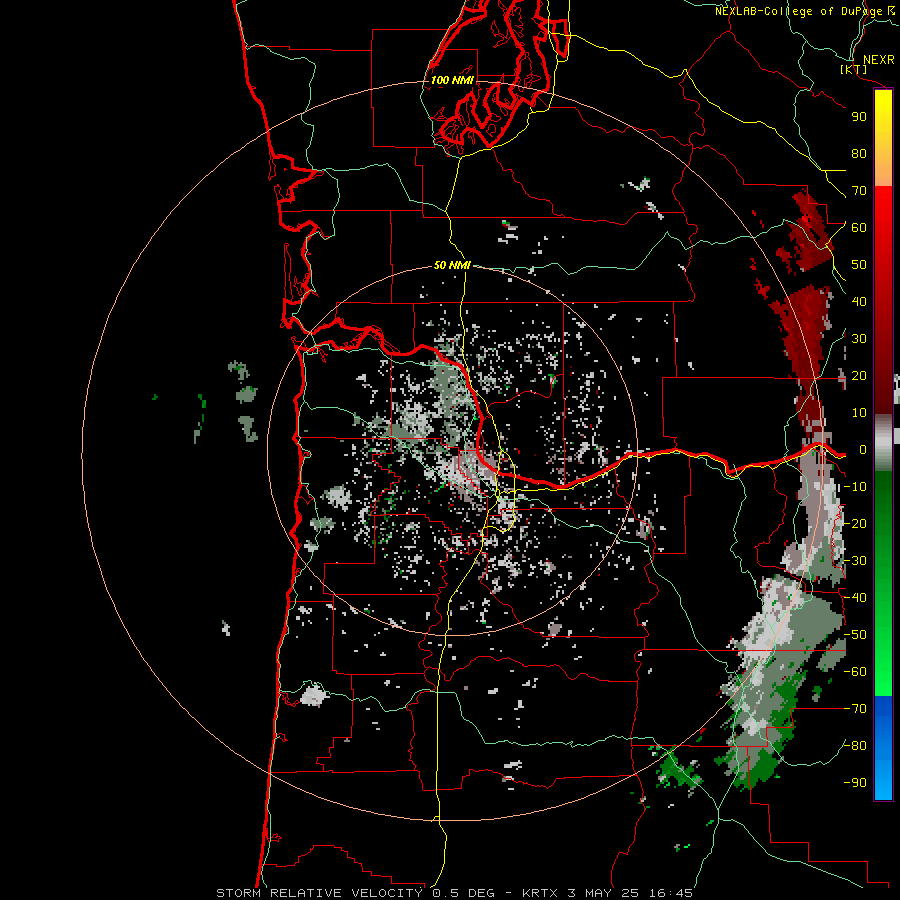Select the positive 30 scale value
Viewport: 900px width, 900px height.
click(x=859, y=339)
